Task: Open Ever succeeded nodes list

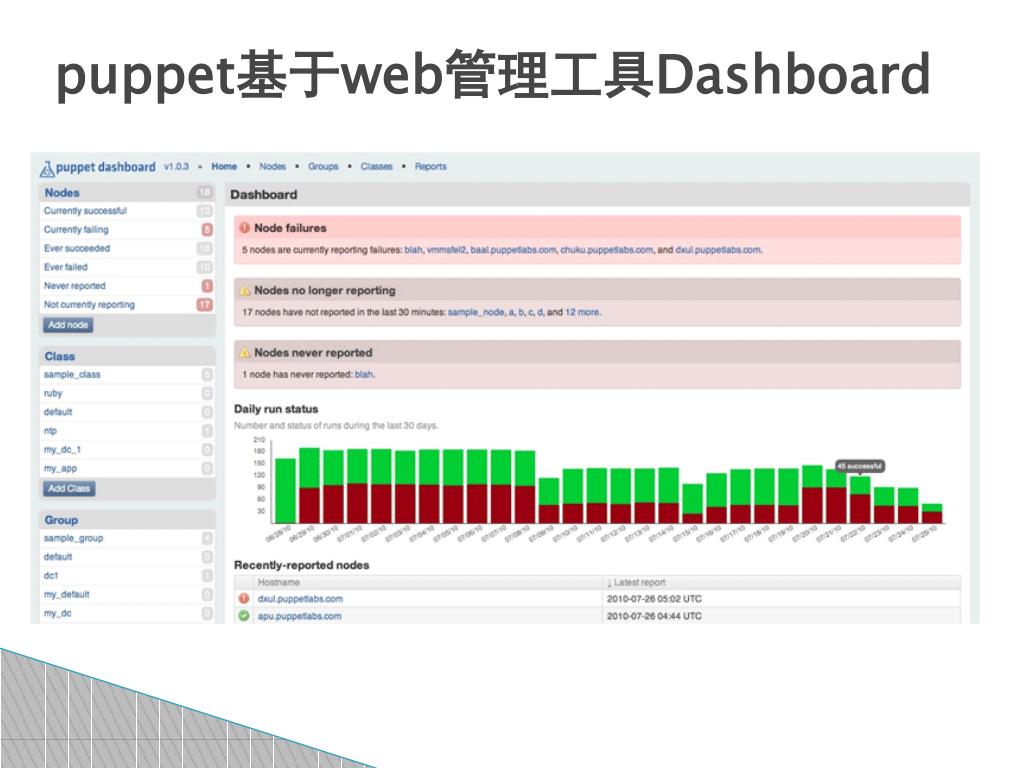Action: click(77, 248)
